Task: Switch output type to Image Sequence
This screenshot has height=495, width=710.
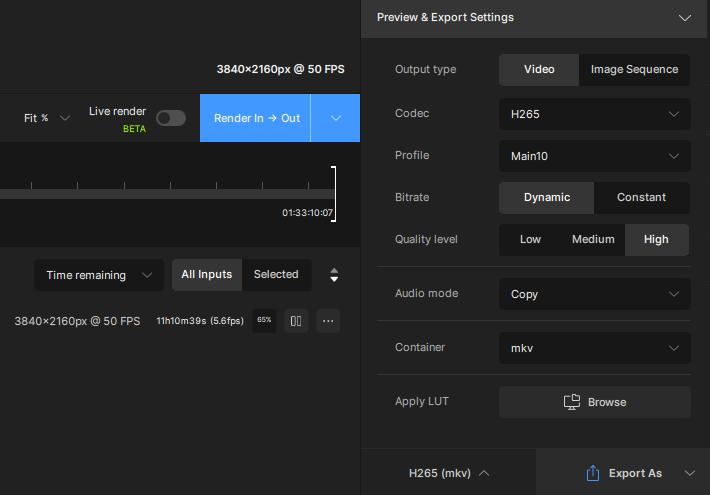Action: click(x=634, y=70)
